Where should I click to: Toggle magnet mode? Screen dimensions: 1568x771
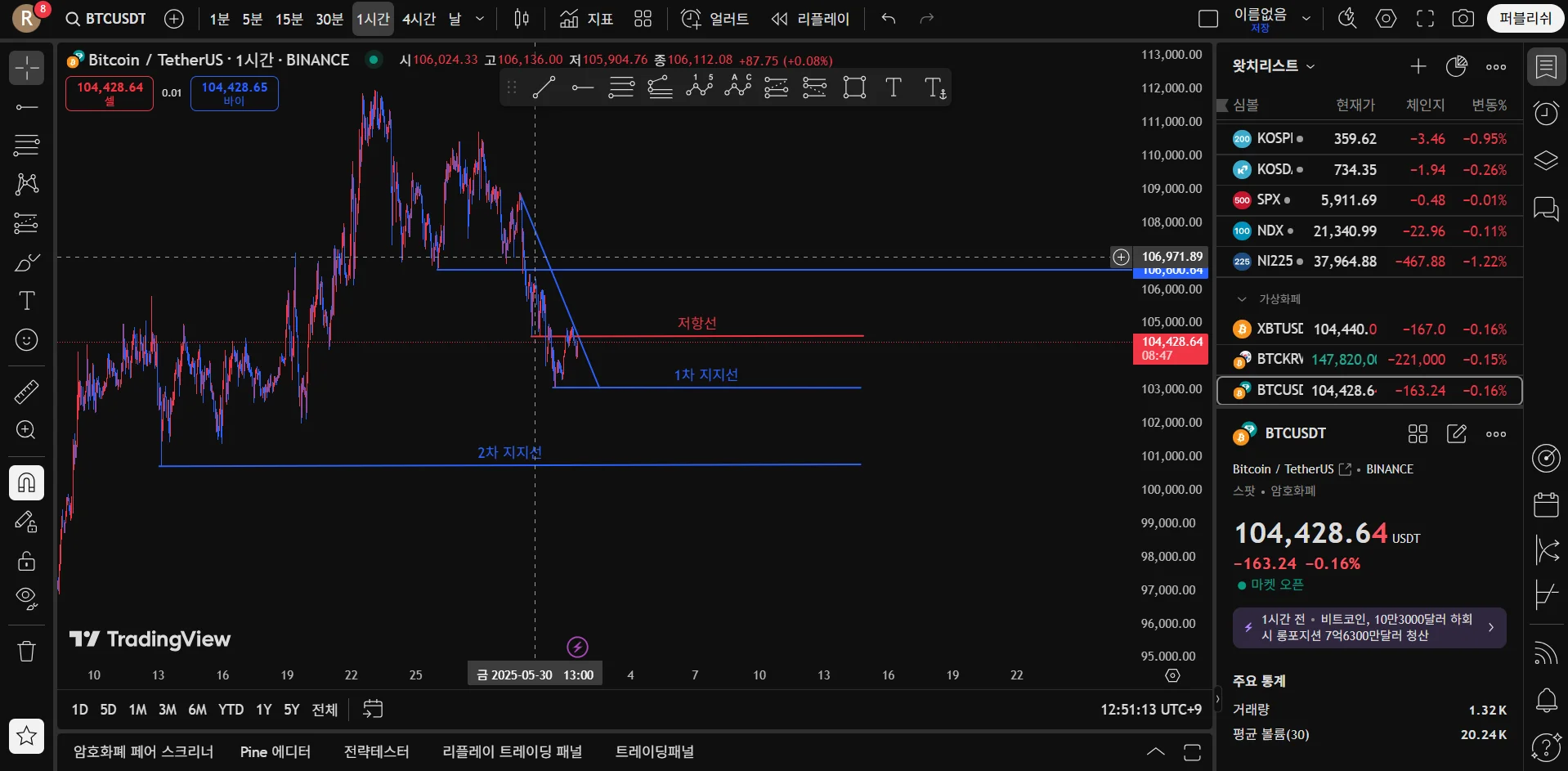click(27, 482)
